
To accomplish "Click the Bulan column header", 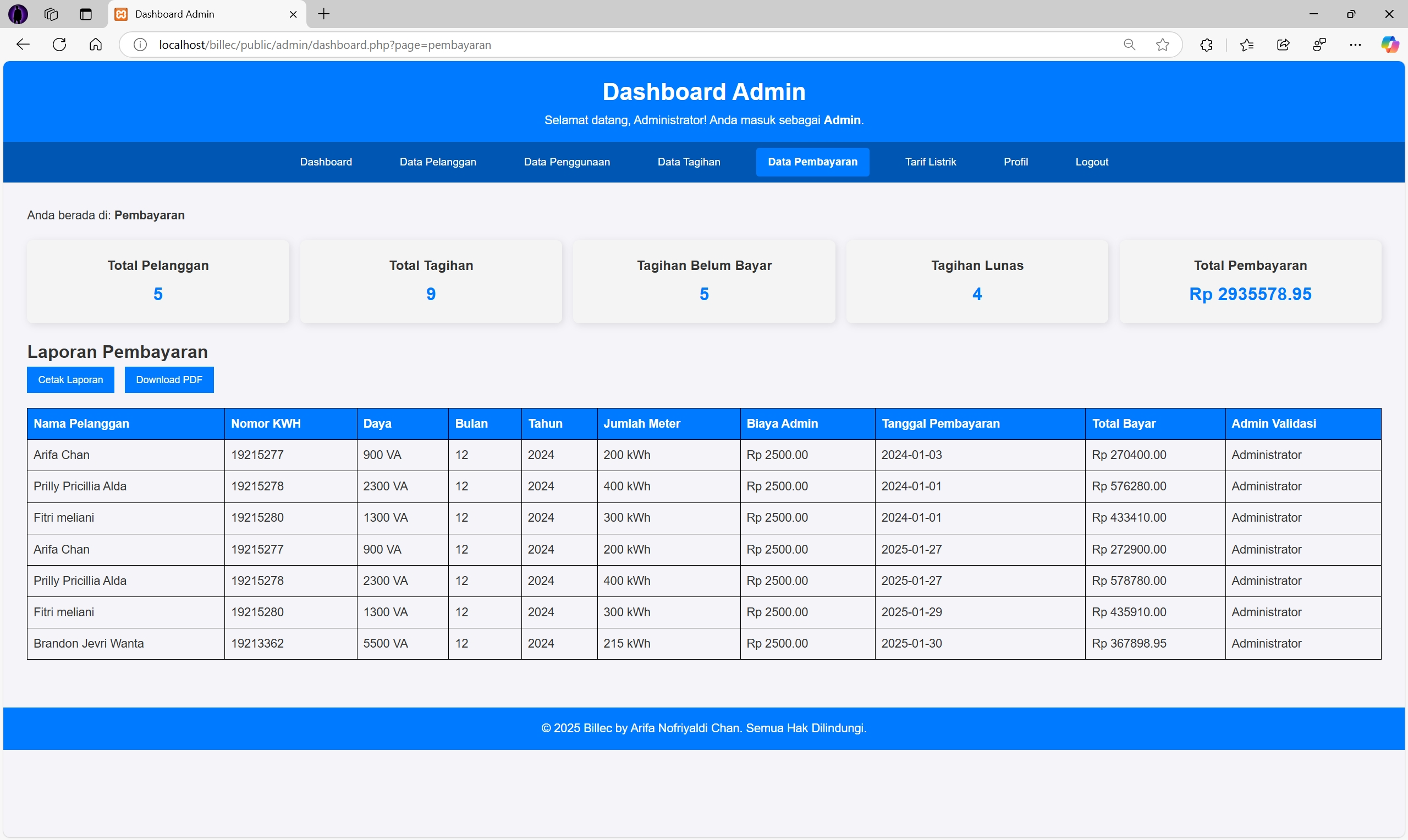I will pyautogui.click(x=485, y=424).
